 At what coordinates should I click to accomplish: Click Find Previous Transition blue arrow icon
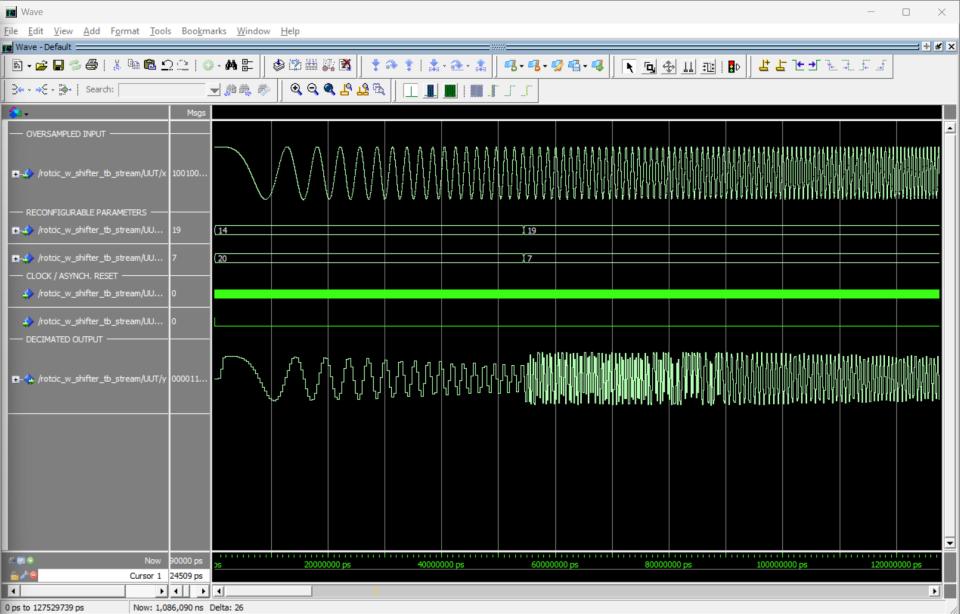coord(798,66)
